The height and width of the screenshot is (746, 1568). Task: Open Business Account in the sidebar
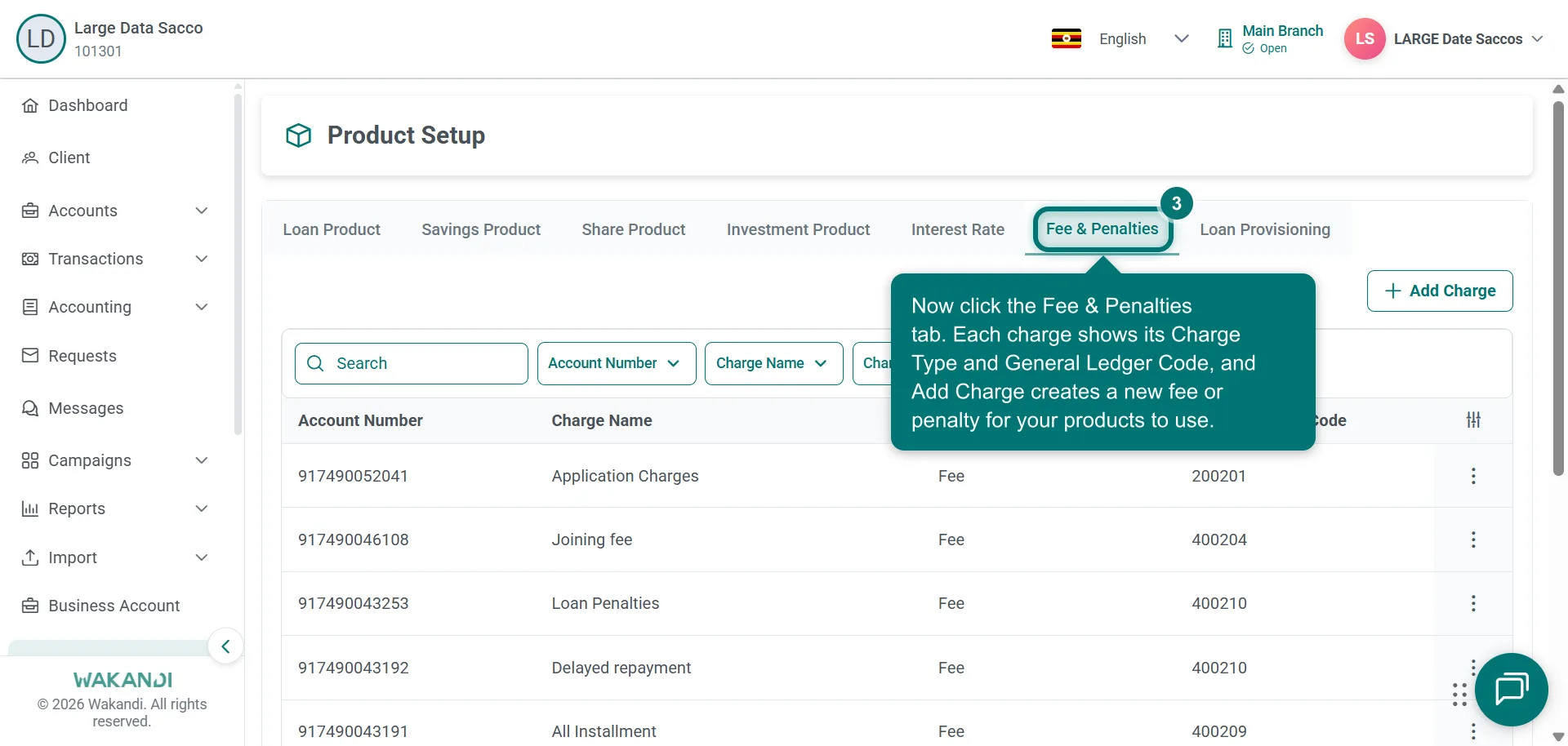click(x=114, y=606)
